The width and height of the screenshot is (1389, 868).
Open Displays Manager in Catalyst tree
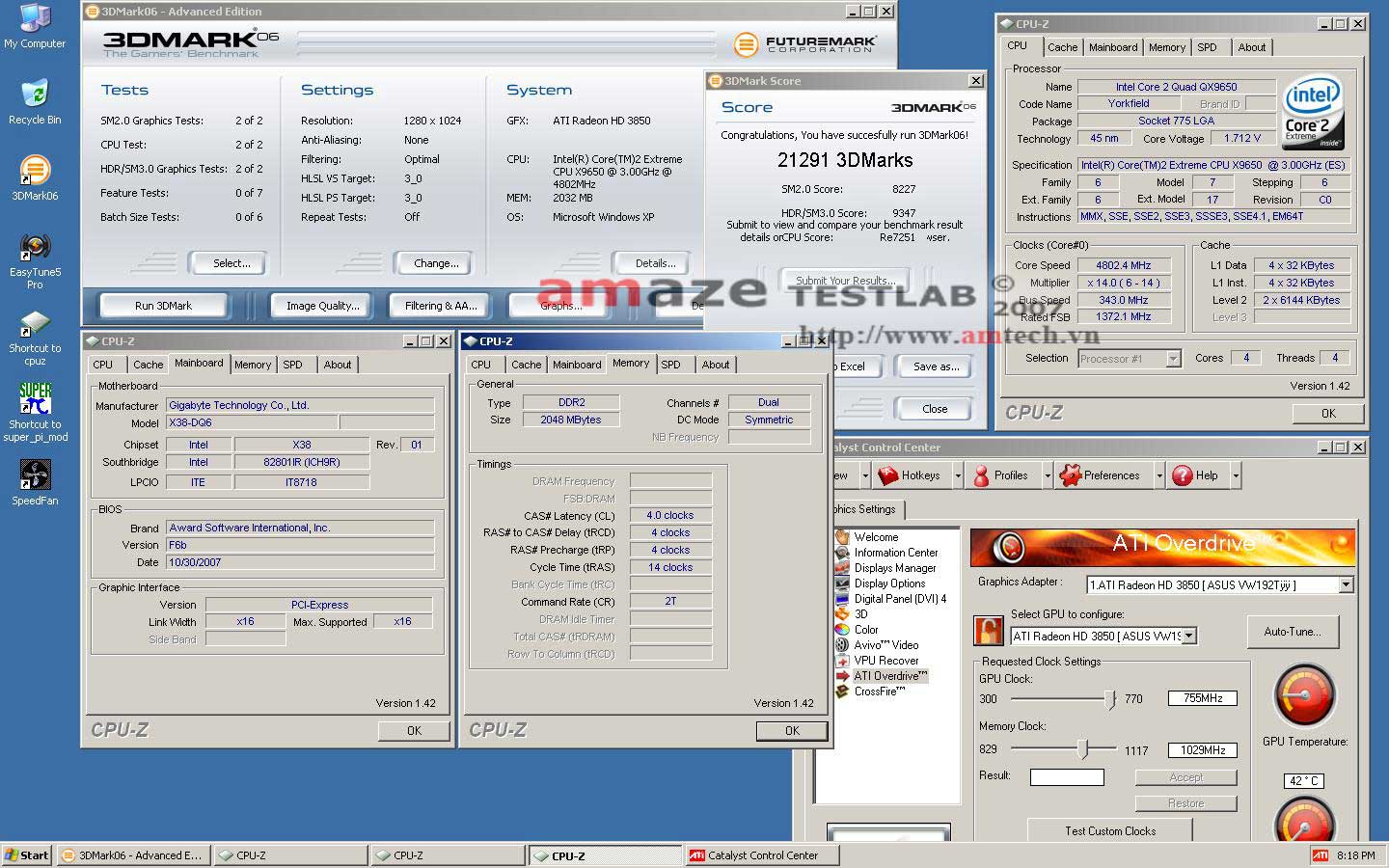pyautogui.click(x=894, y=568)
